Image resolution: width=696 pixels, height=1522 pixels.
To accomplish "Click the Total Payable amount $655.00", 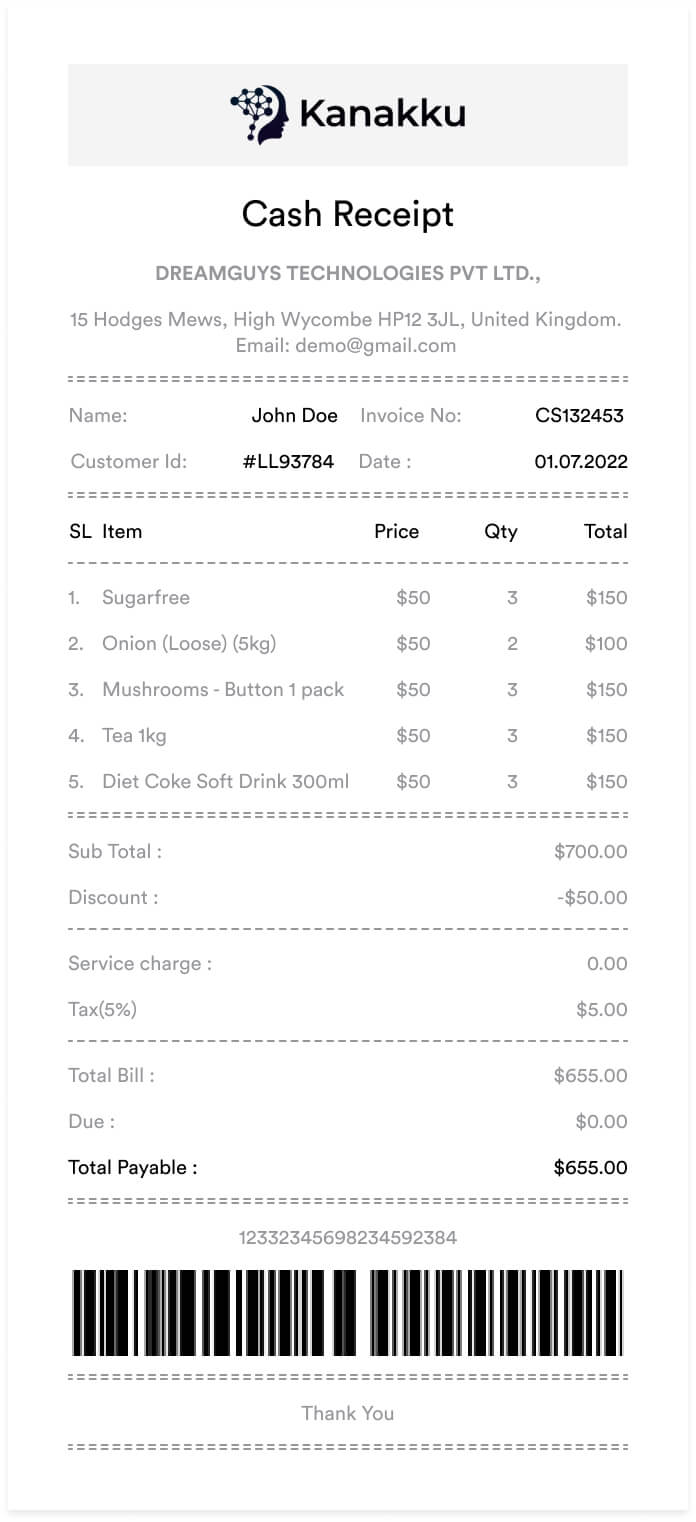I will (590, 1168).
